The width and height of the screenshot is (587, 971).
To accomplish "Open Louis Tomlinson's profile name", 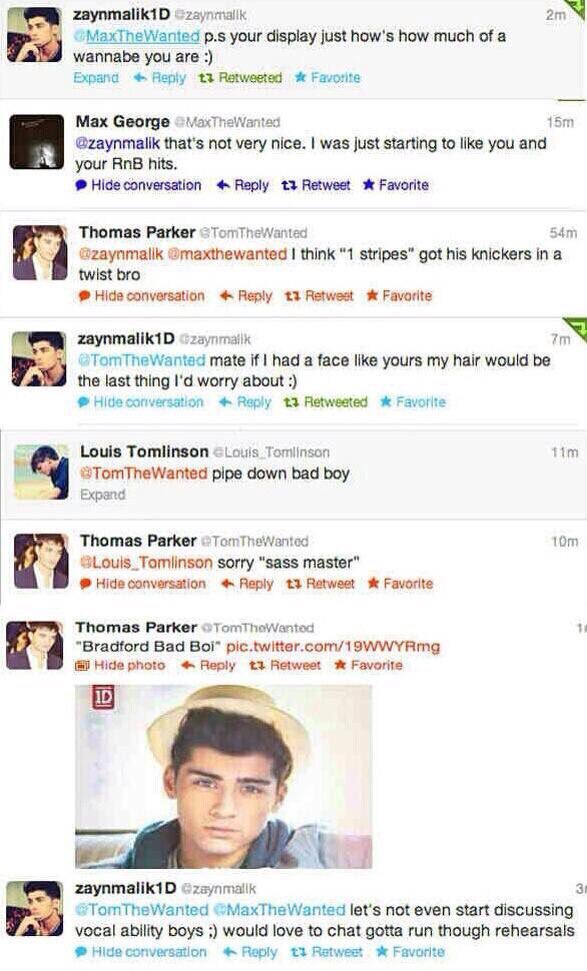I will (x=144, y=451).
